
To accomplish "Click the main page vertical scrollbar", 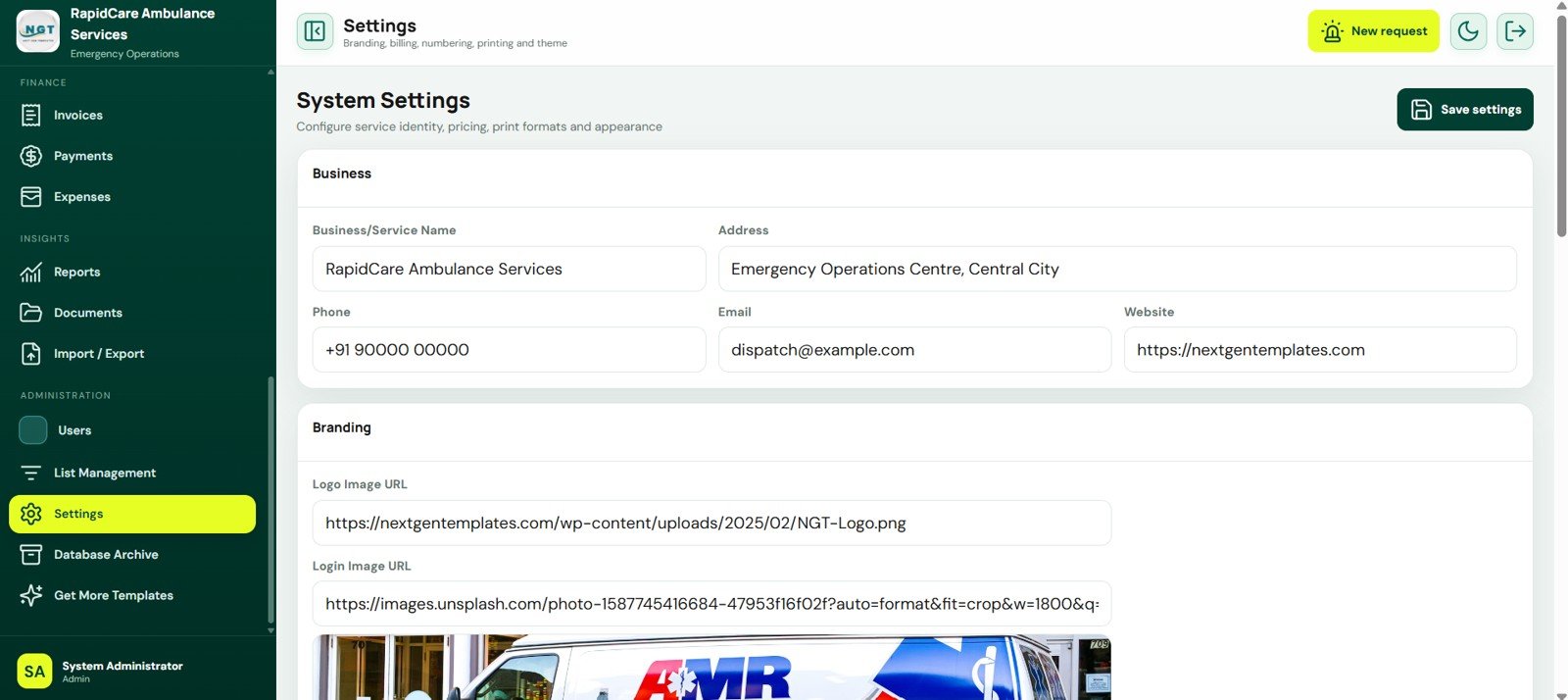I will pyautogui.click(x=1561, y=127).
